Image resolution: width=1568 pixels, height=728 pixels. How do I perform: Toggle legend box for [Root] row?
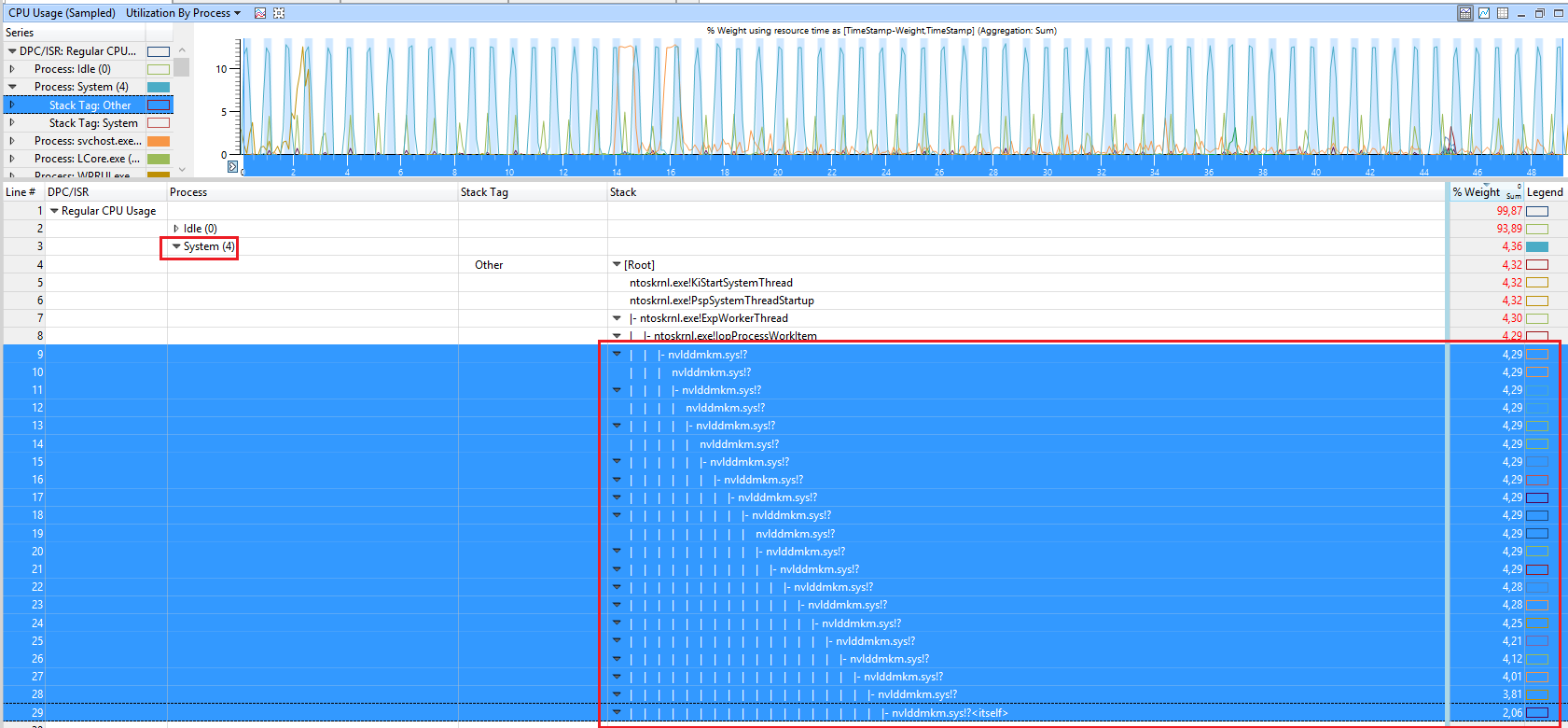click(1537, 265)
